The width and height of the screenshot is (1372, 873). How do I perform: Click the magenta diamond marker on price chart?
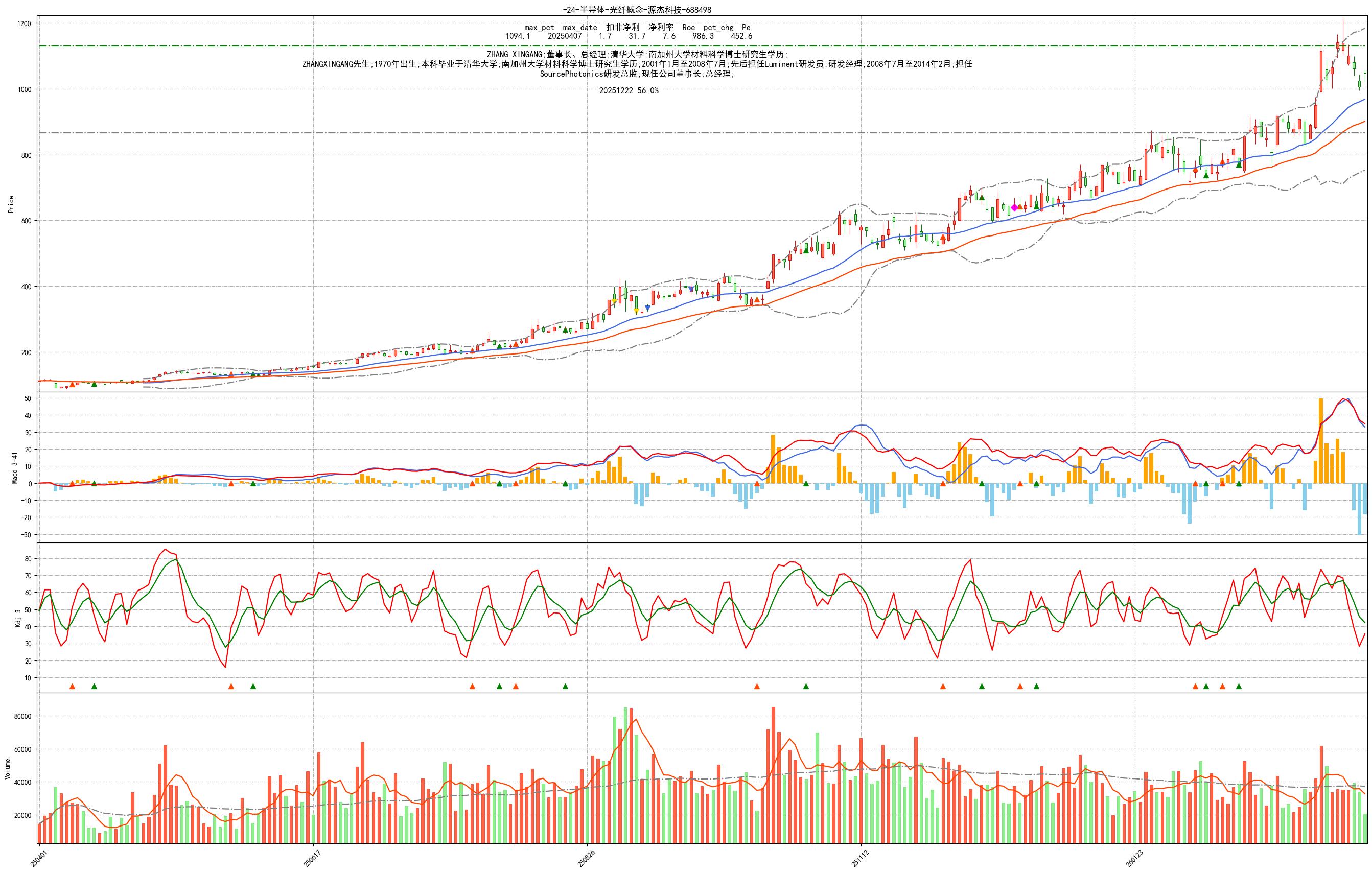point(1014,208)
